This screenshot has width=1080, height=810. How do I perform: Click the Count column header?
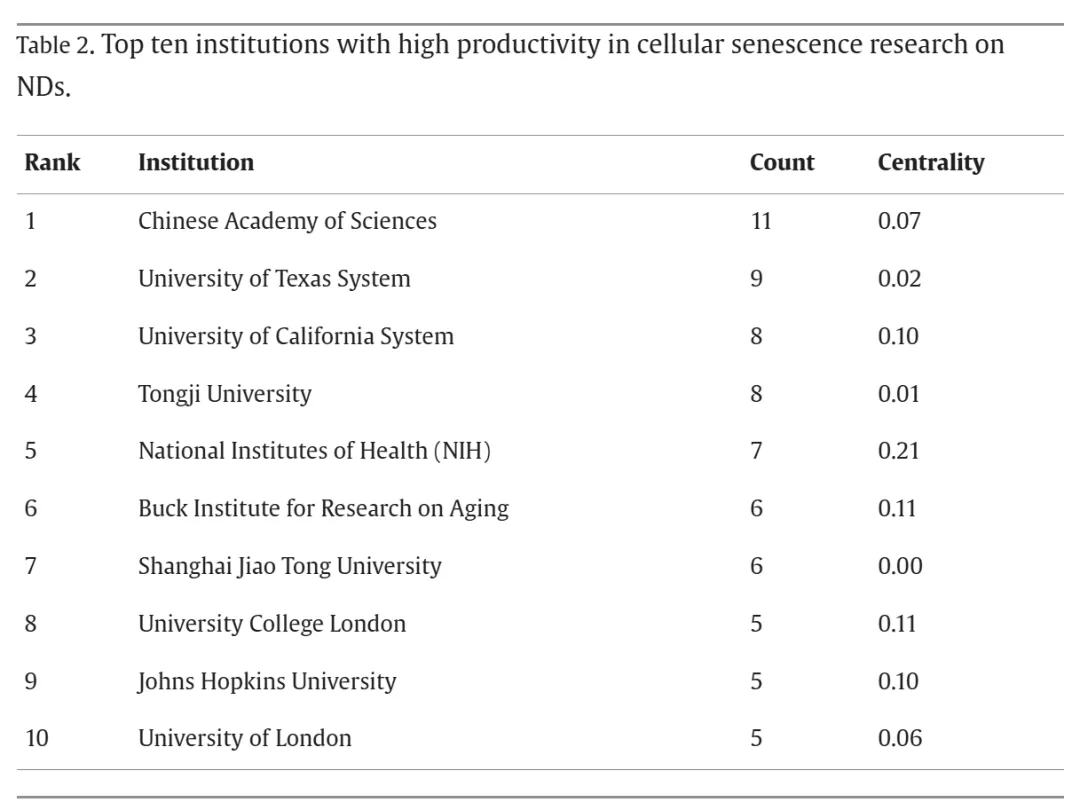[782, 162]
